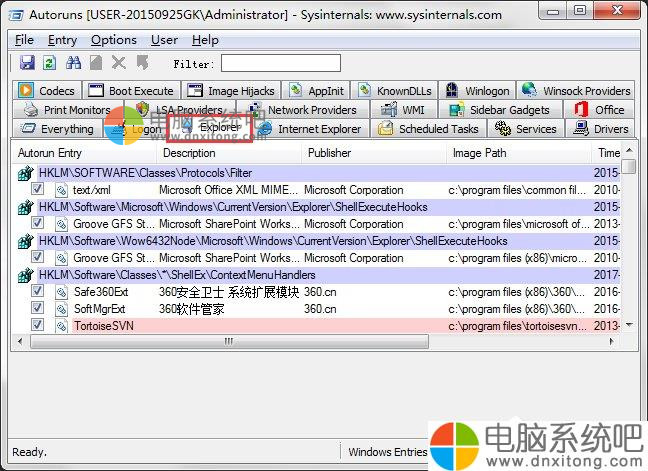
Task: Switch to the Scheduled Tasks tab
Action: [428, 129]
